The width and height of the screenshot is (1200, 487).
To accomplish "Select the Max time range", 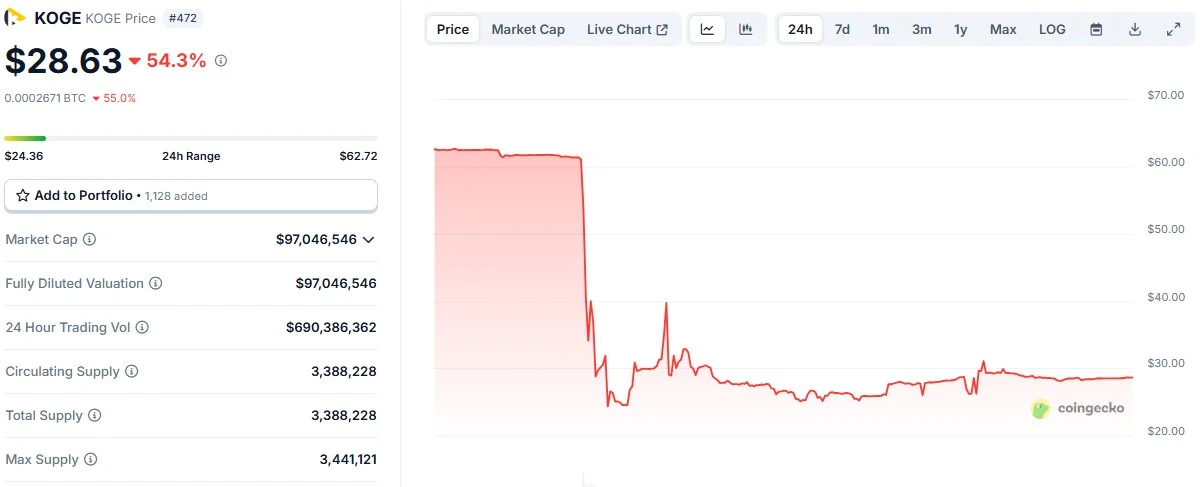I will click(1003, 29).
